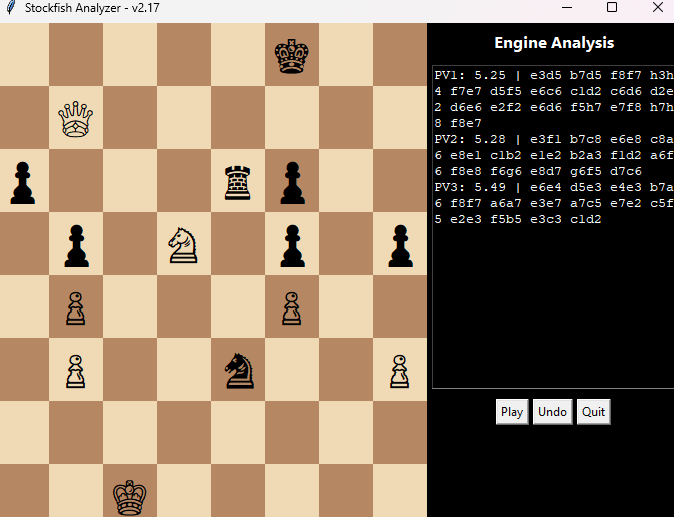Screen dimensions: 674x517
Task: Select the black knight on e3
Action: pos(239,370)
